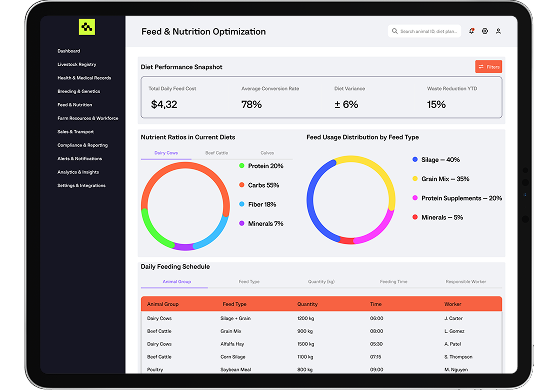Click the 1500 kg quantity cell
The height and width of the screenshot is (391, 560).
click(306, 344)
